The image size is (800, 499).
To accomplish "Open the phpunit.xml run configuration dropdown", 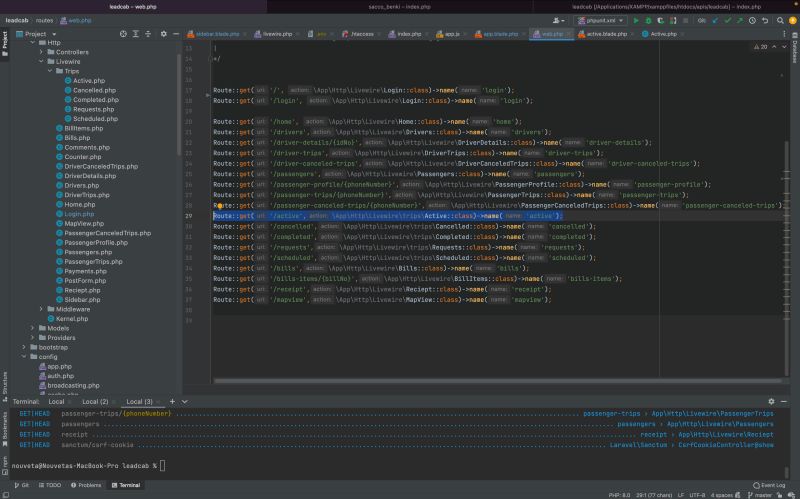I will (601, 20).
